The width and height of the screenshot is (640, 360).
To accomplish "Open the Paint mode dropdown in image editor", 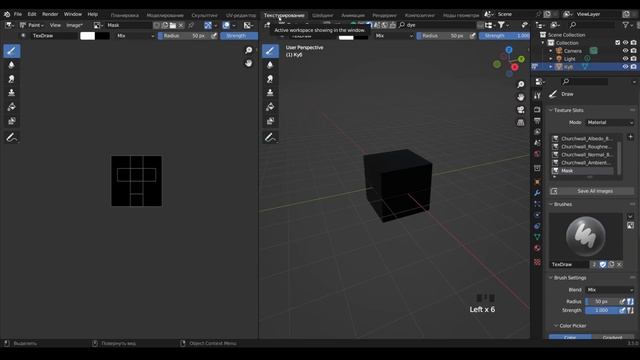I will (x=32, y=25).
